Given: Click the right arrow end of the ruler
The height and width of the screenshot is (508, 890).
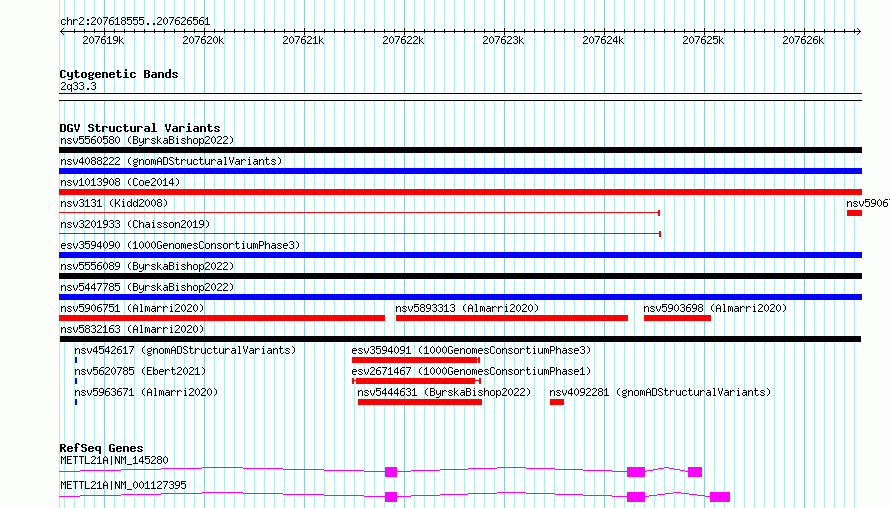Looking at the screenshot, I should [x=859, y=31].
